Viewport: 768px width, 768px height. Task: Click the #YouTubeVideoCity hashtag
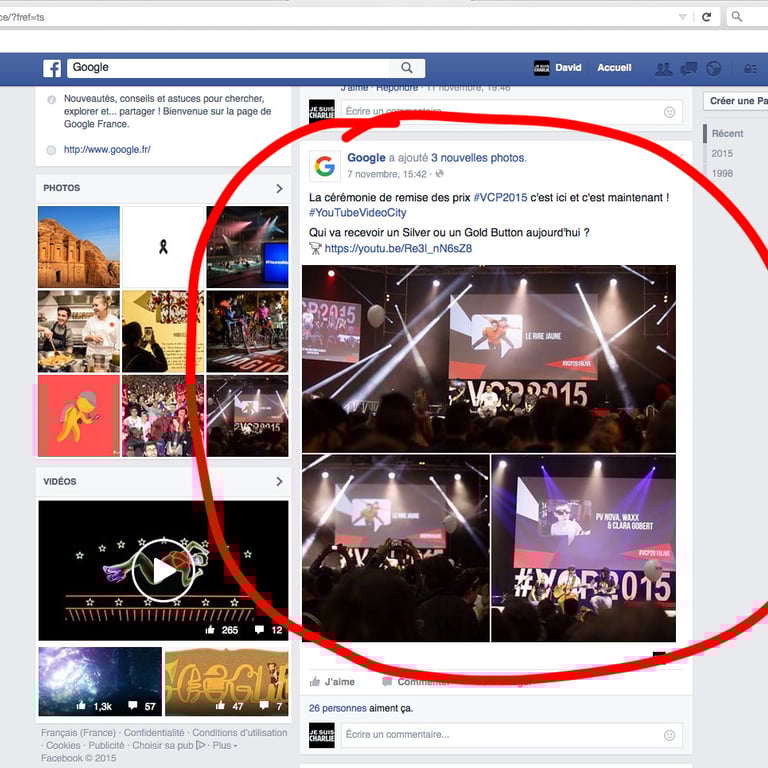pyautogui.click(x=358, y=213)
